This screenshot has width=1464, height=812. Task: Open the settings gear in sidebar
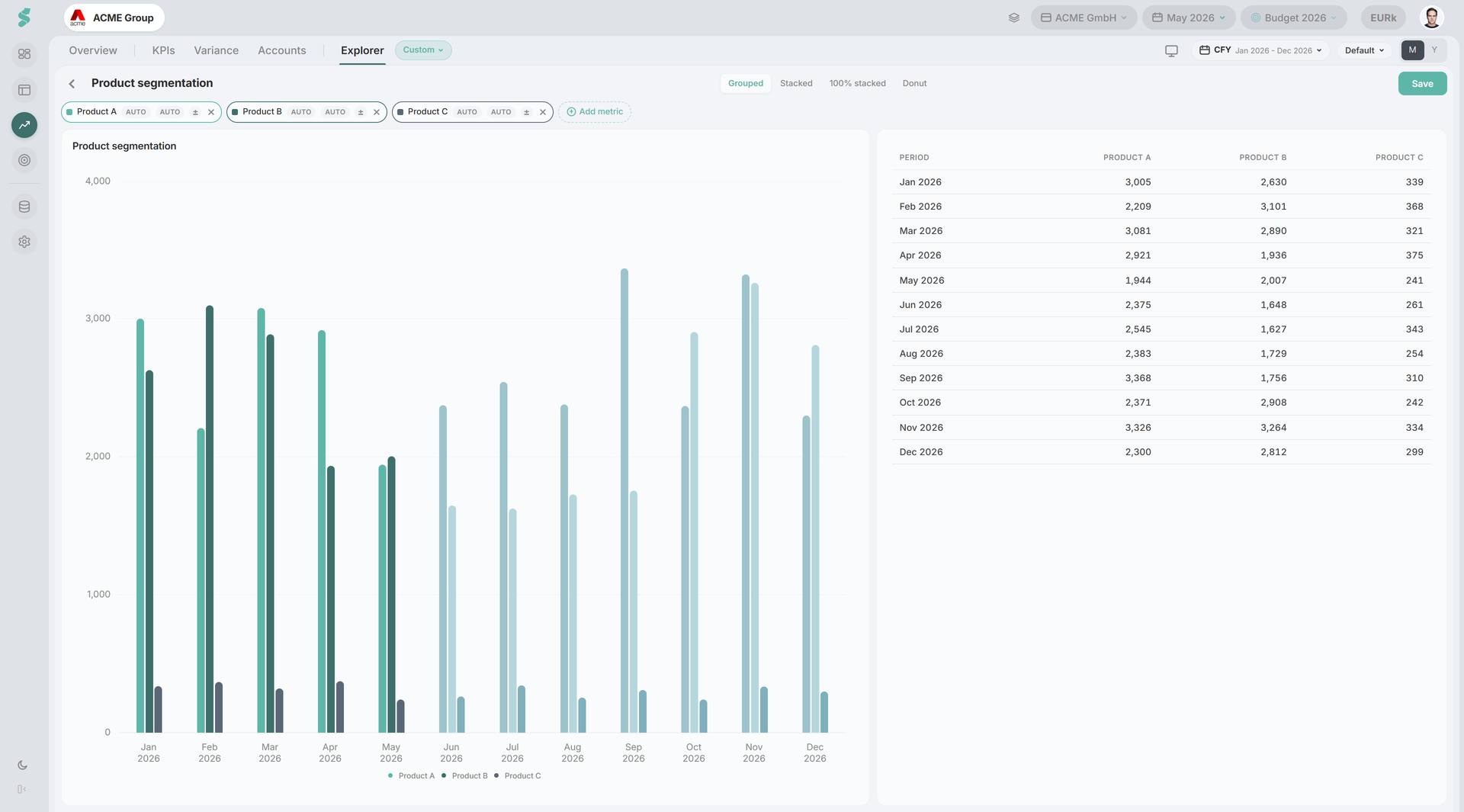click(x=24, y=242)
